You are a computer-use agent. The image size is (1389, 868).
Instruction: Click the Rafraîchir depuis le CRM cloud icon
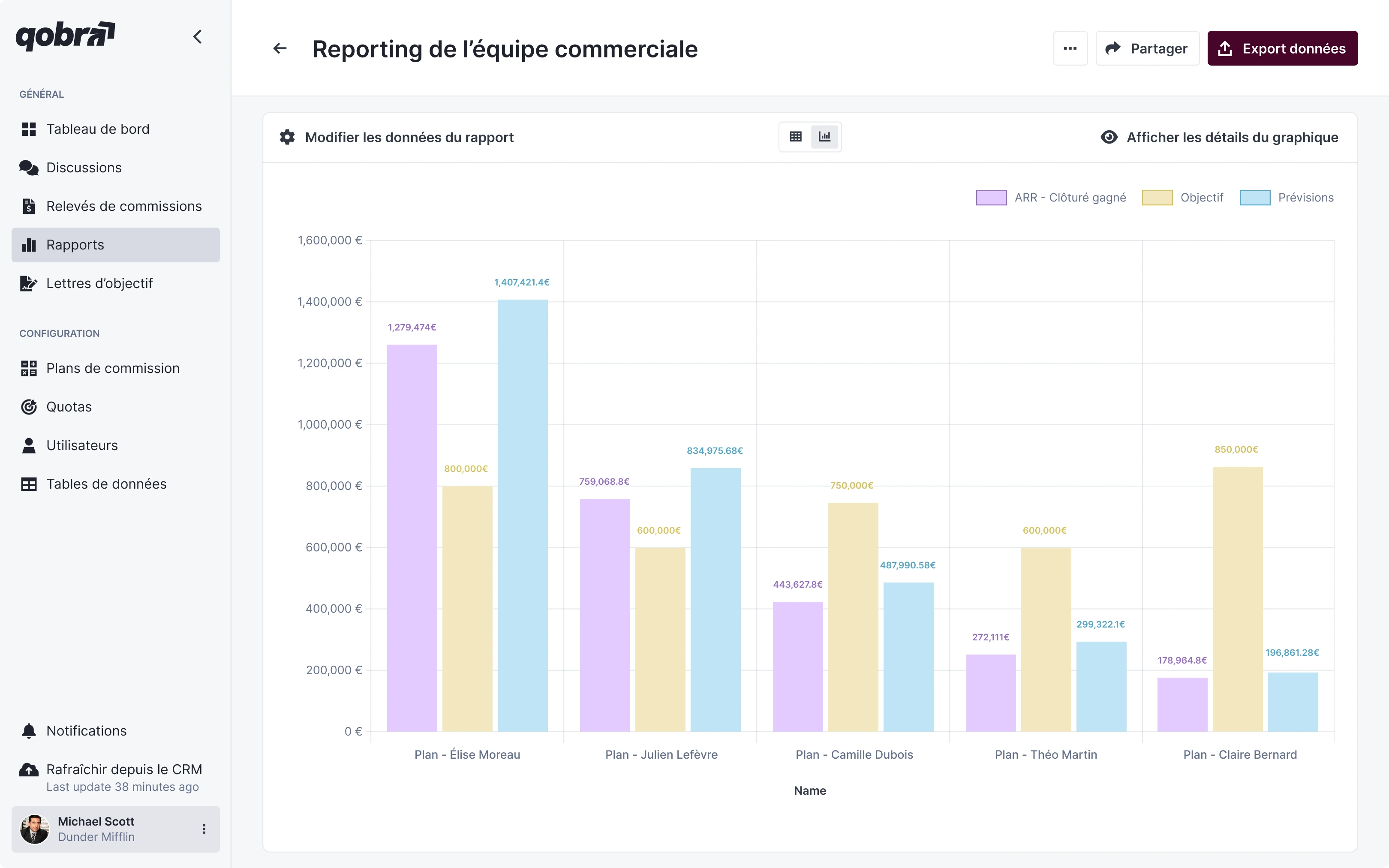coord(28,769)
